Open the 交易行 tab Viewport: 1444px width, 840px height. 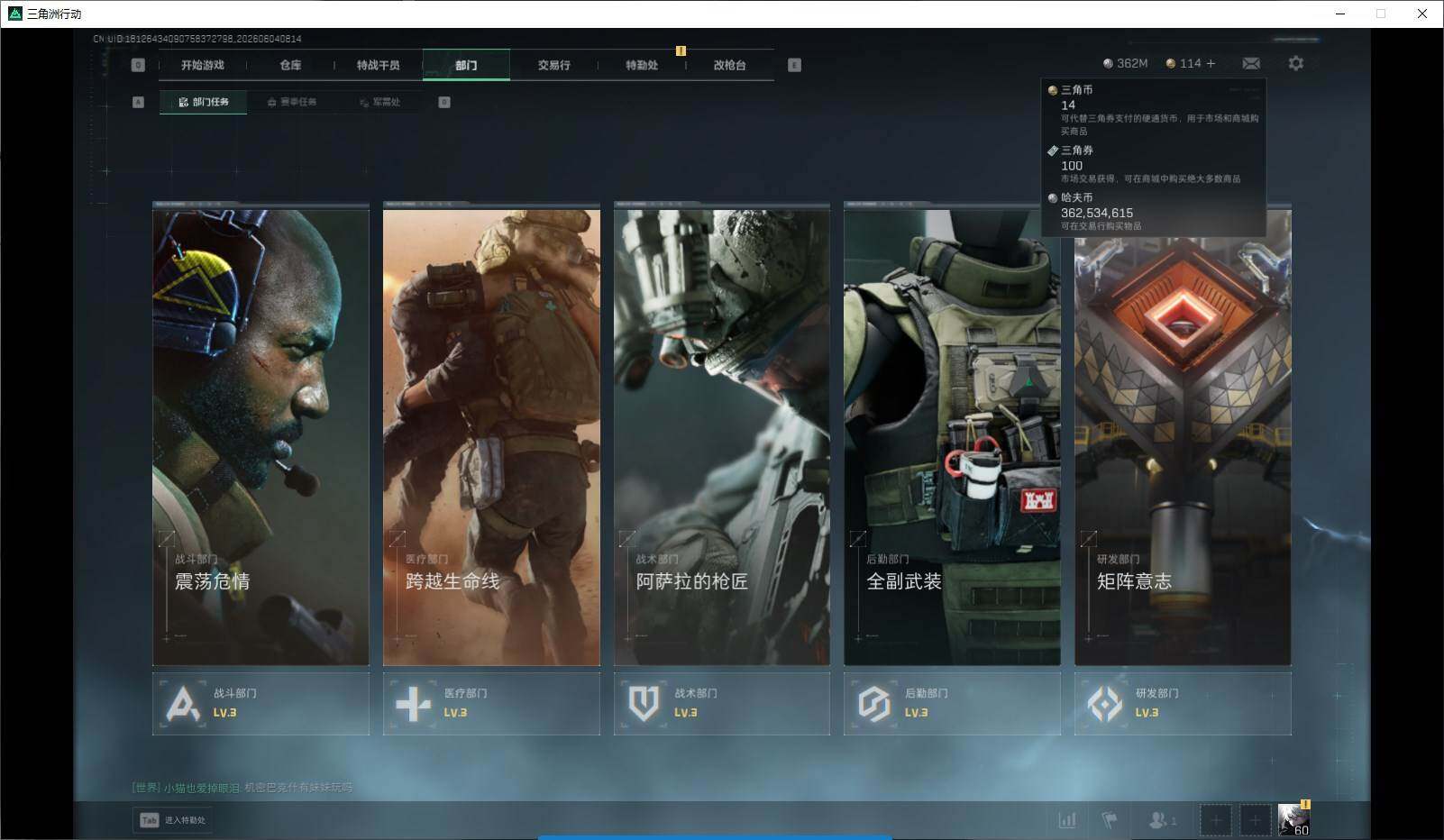[x=553, y=65]
